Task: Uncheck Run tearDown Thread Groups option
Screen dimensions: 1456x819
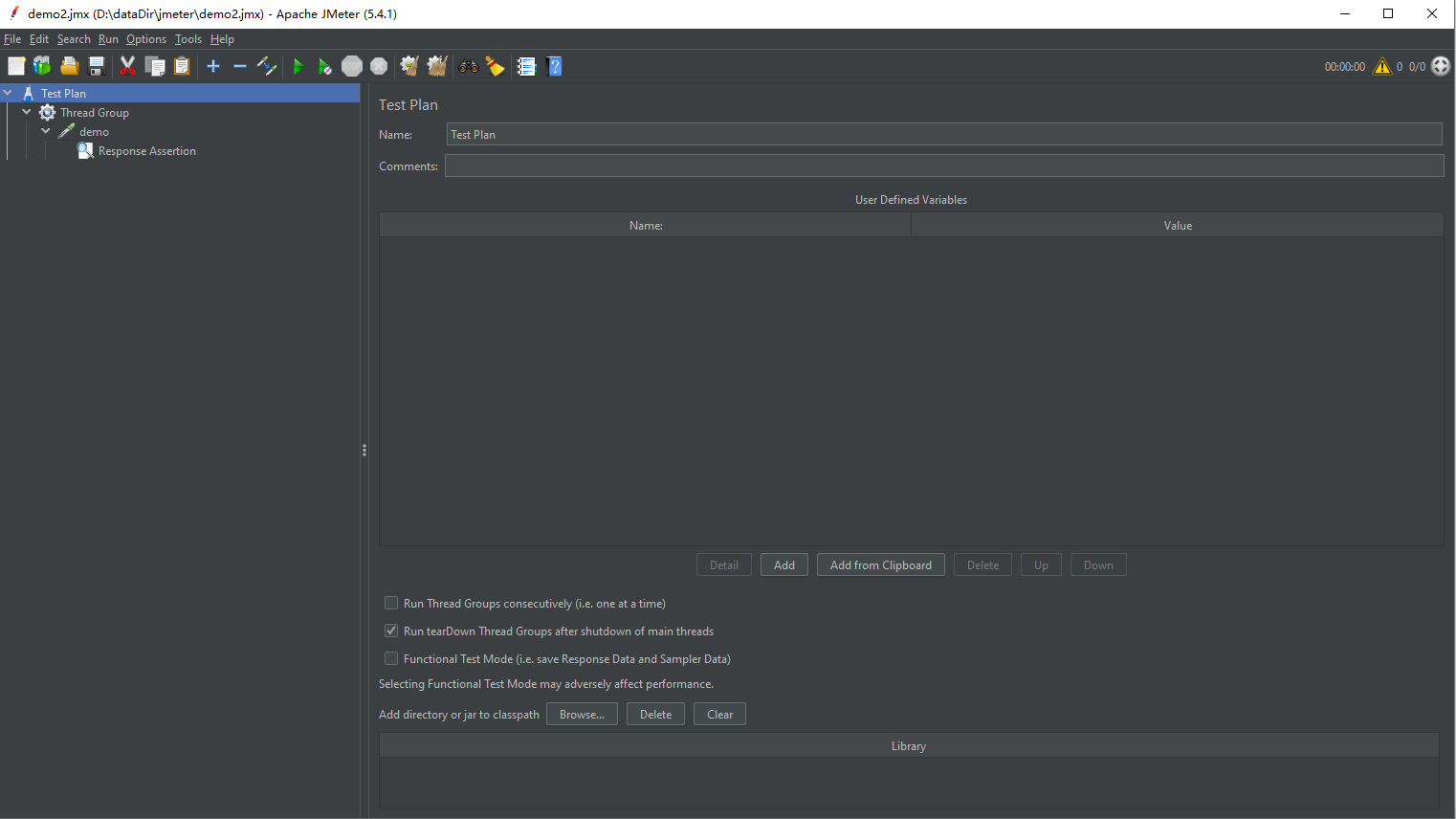Action: 391,631
